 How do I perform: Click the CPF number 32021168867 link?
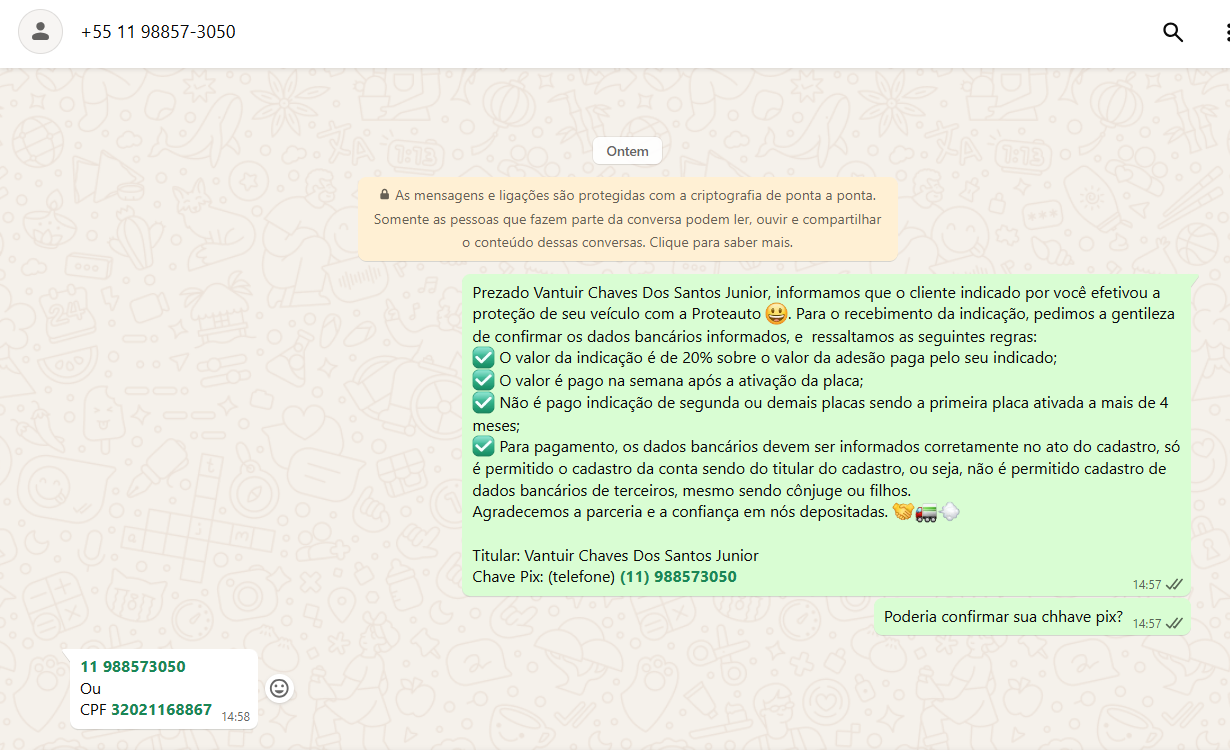click(x=161, y=710)
